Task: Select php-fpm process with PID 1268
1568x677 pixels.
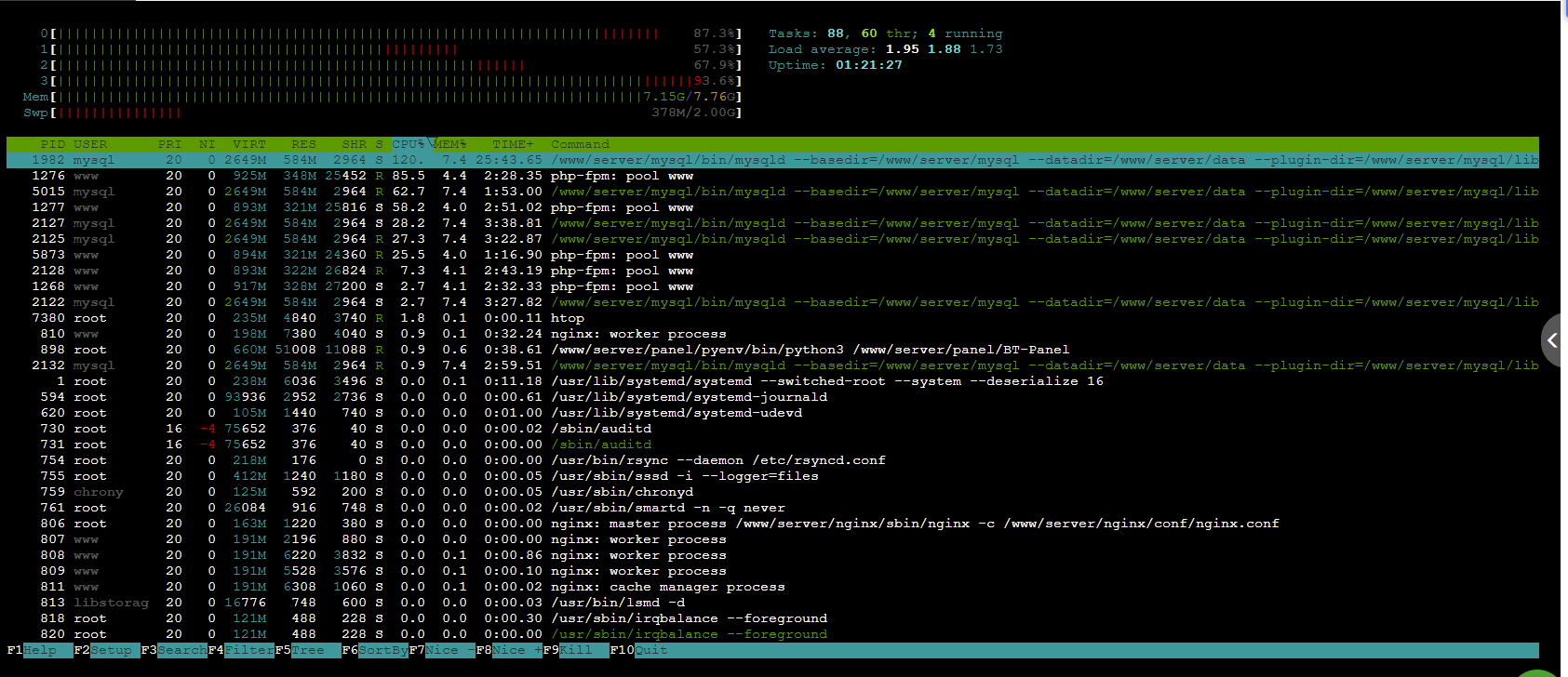Action: [772, 286]
